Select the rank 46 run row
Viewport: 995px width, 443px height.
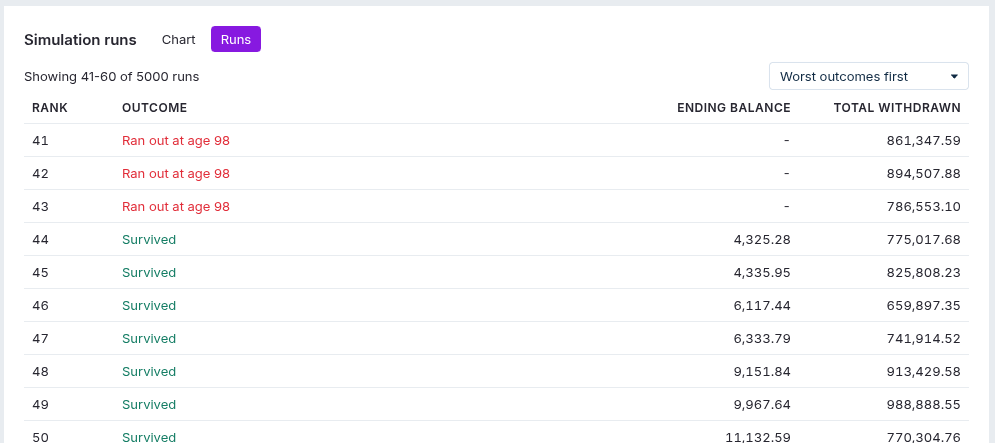tap(496, 305)
